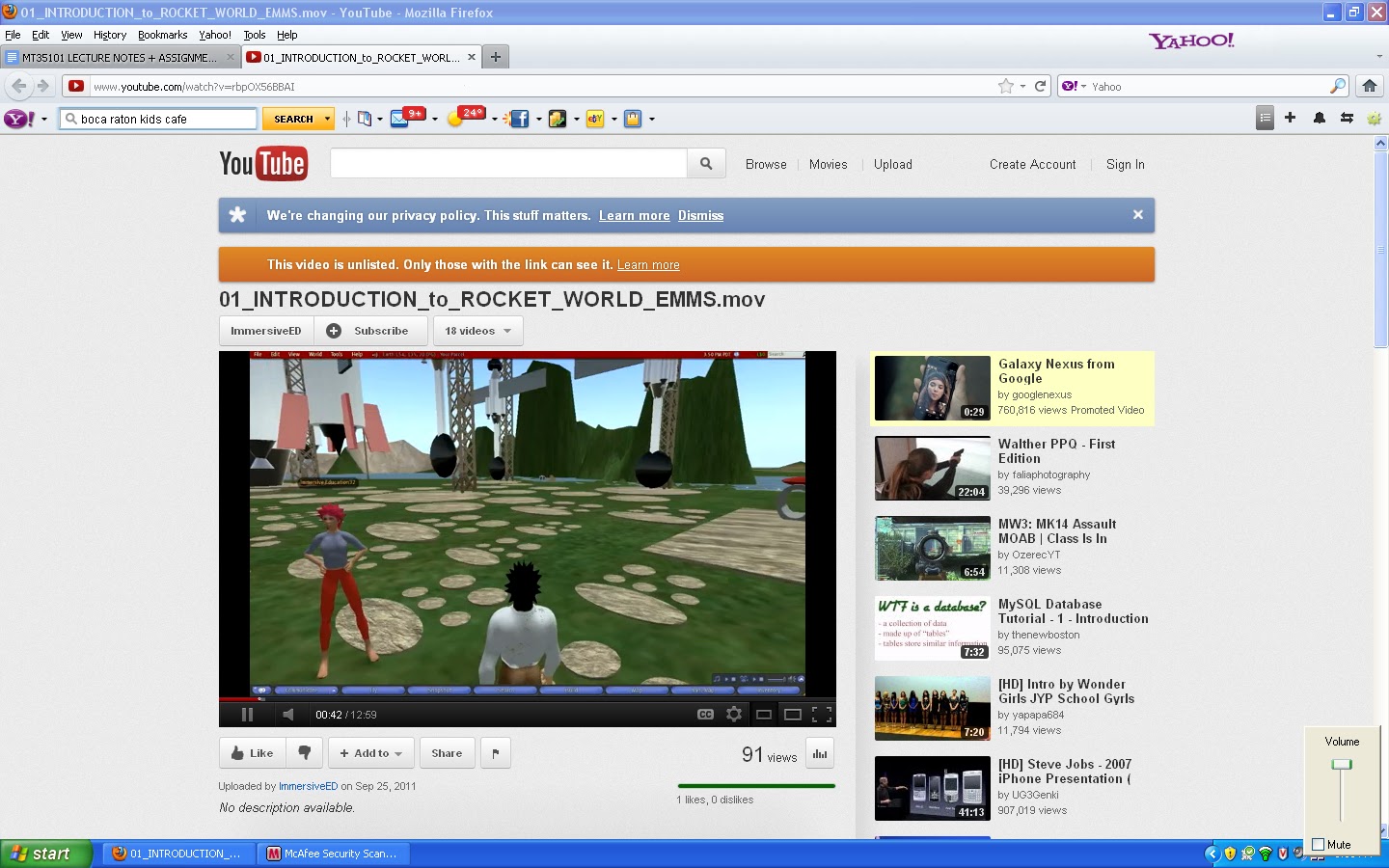Viewport: 1389px width, 868px height.
Task: Learn more about unlisted videos
Action: [648, 265]
